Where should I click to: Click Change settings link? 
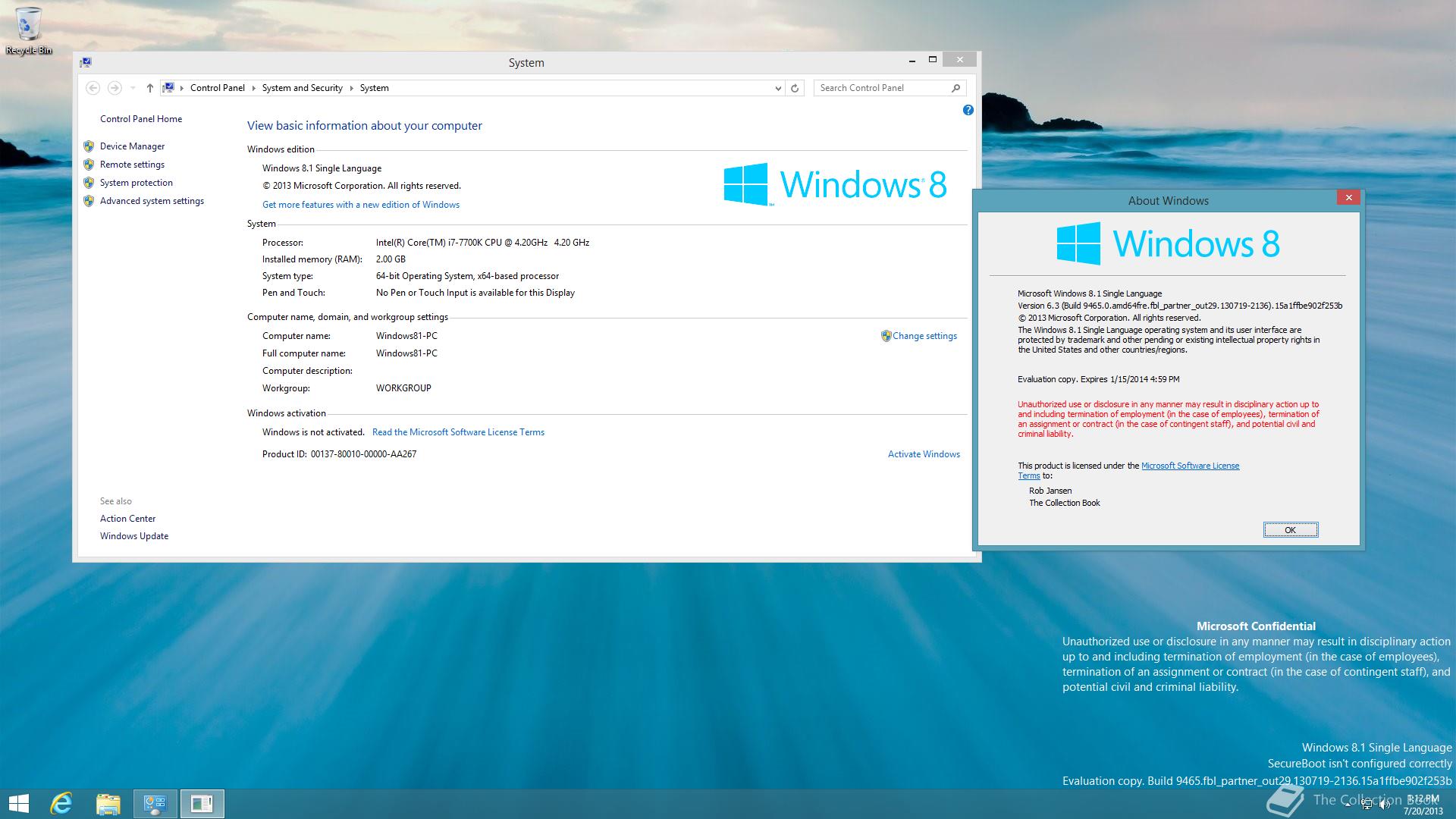924,336
